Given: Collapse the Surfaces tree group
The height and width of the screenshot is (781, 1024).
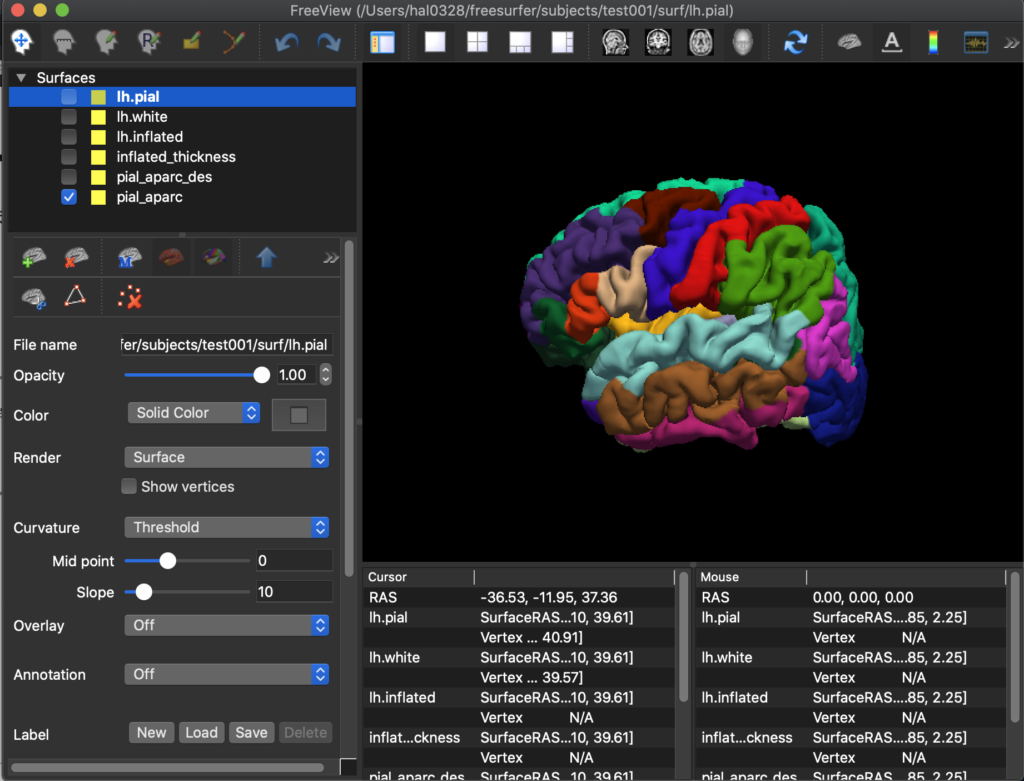Looking at the screenshot, I should click(20, 78).
